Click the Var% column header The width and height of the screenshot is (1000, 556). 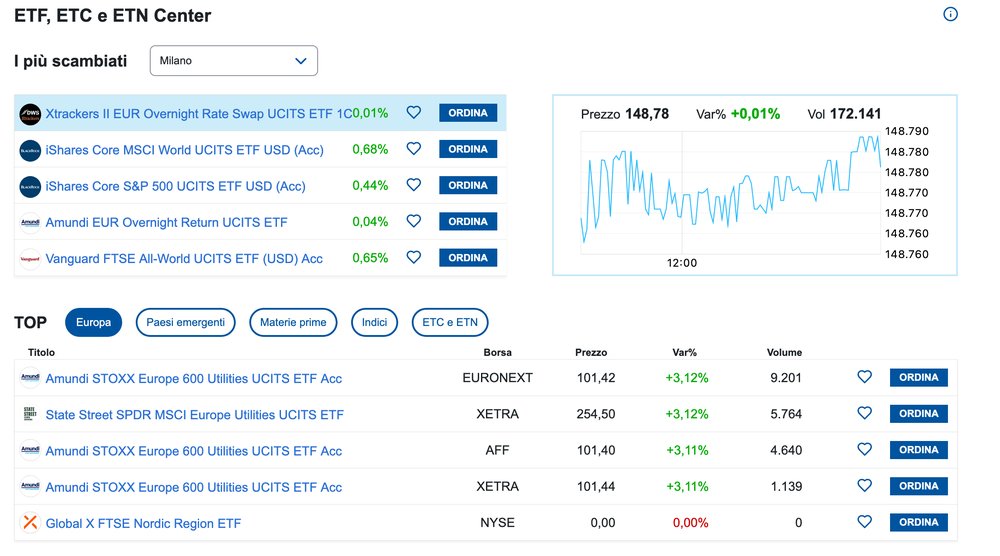[x=684, y=353]
